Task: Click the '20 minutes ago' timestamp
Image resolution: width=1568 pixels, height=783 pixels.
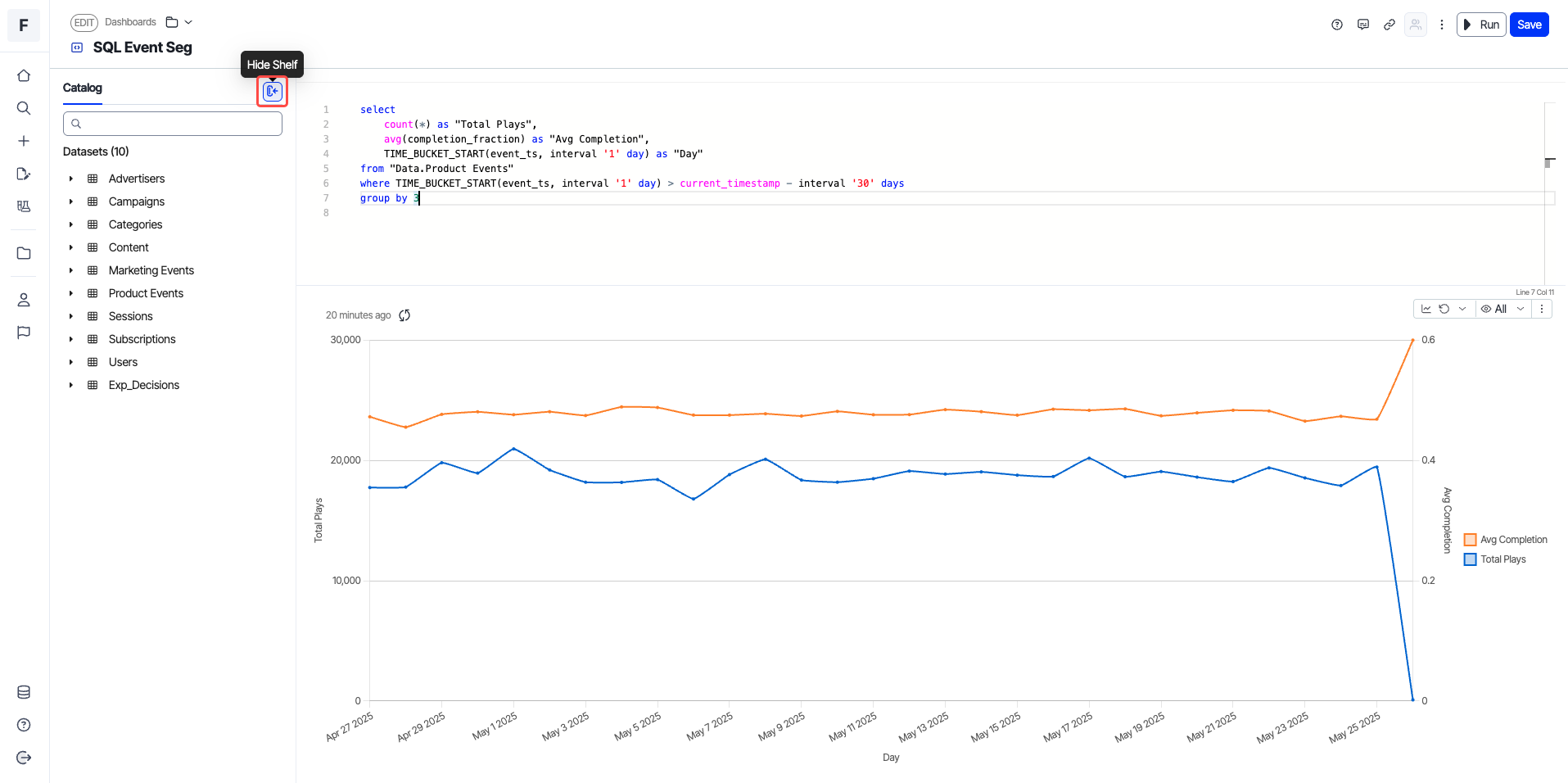Action: pos(359,315)
